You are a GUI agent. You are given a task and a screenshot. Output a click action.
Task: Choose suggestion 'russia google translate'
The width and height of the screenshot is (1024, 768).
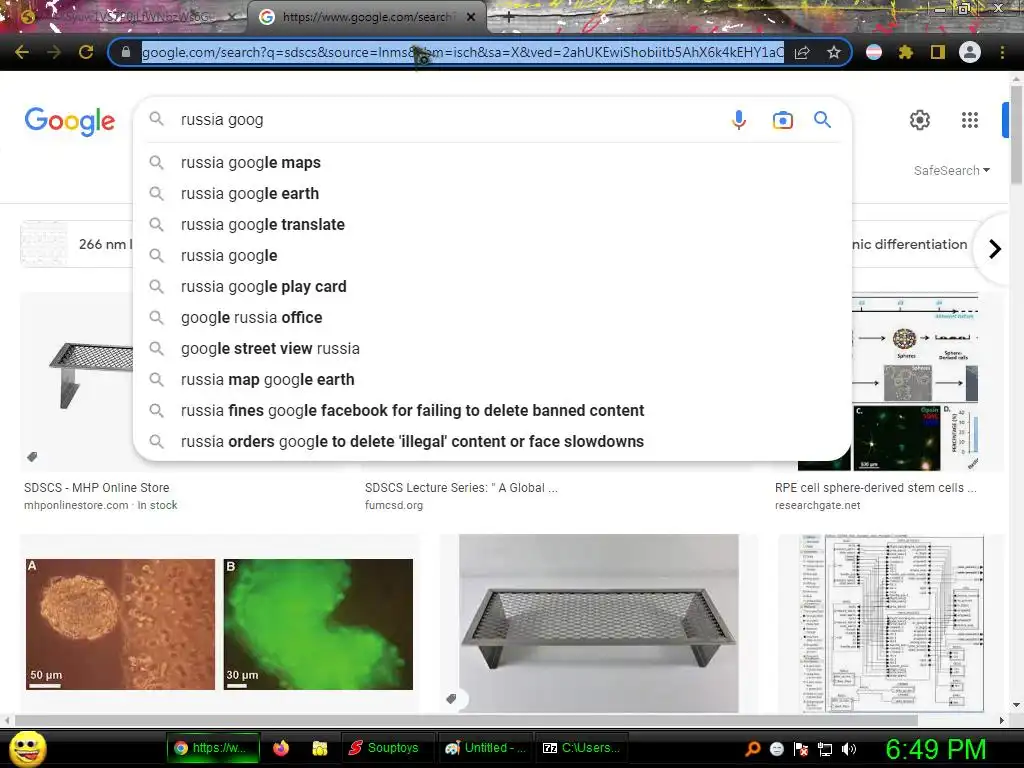point(492,225)
